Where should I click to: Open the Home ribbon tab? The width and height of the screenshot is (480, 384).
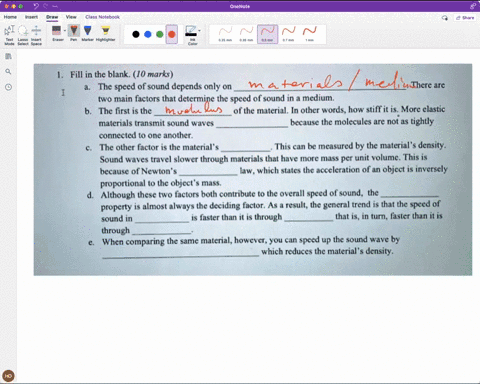pyautogui.click(x=10, y=17)
